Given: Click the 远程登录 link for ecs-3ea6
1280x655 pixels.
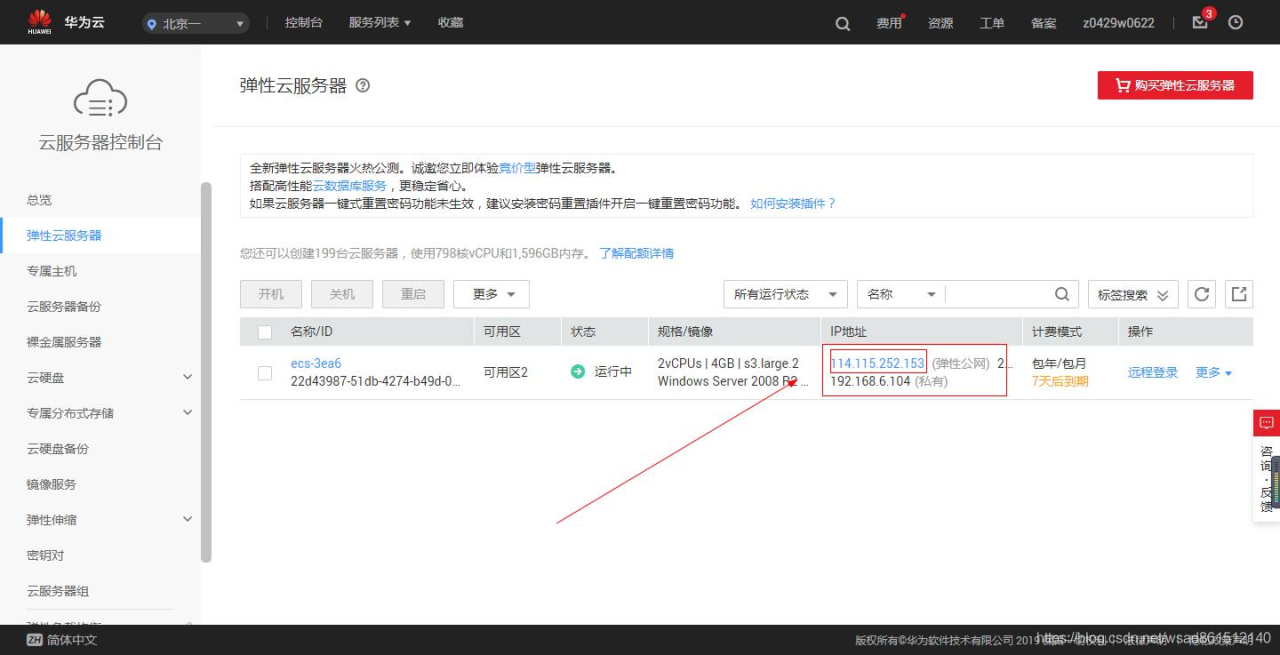Looking at the screenshot, I should click(x=1153, y=372).
